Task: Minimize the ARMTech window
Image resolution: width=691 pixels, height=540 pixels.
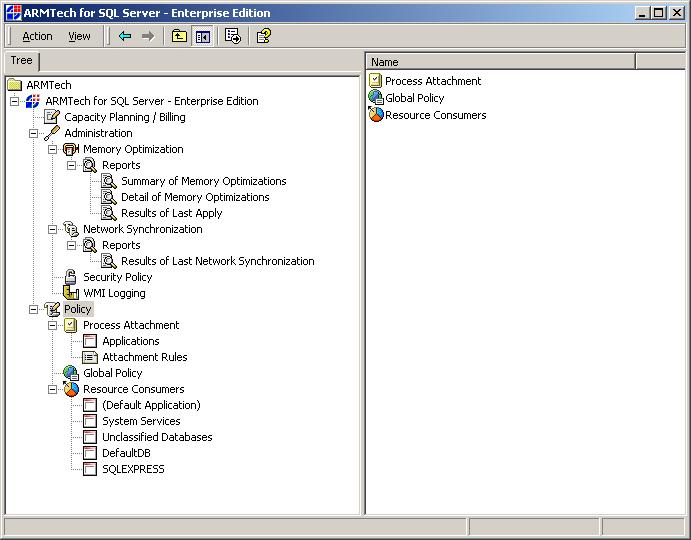Action: tap(643, 13)
